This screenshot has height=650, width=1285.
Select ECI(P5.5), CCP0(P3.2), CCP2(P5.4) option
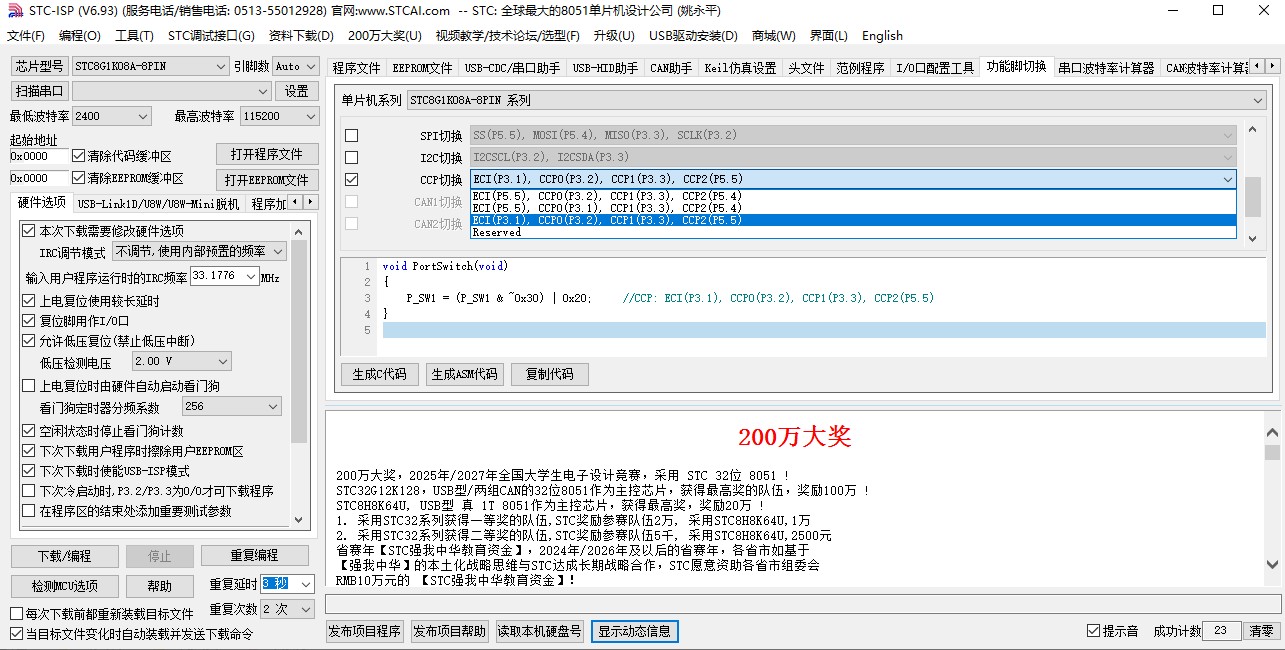pos(853,196)
